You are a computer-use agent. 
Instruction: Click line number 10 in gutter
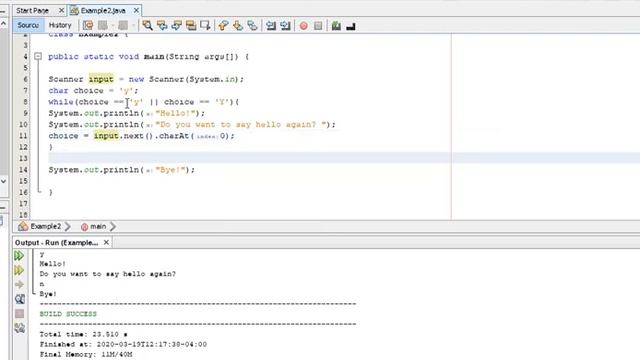pyautogui.click(x=23, y=124)
